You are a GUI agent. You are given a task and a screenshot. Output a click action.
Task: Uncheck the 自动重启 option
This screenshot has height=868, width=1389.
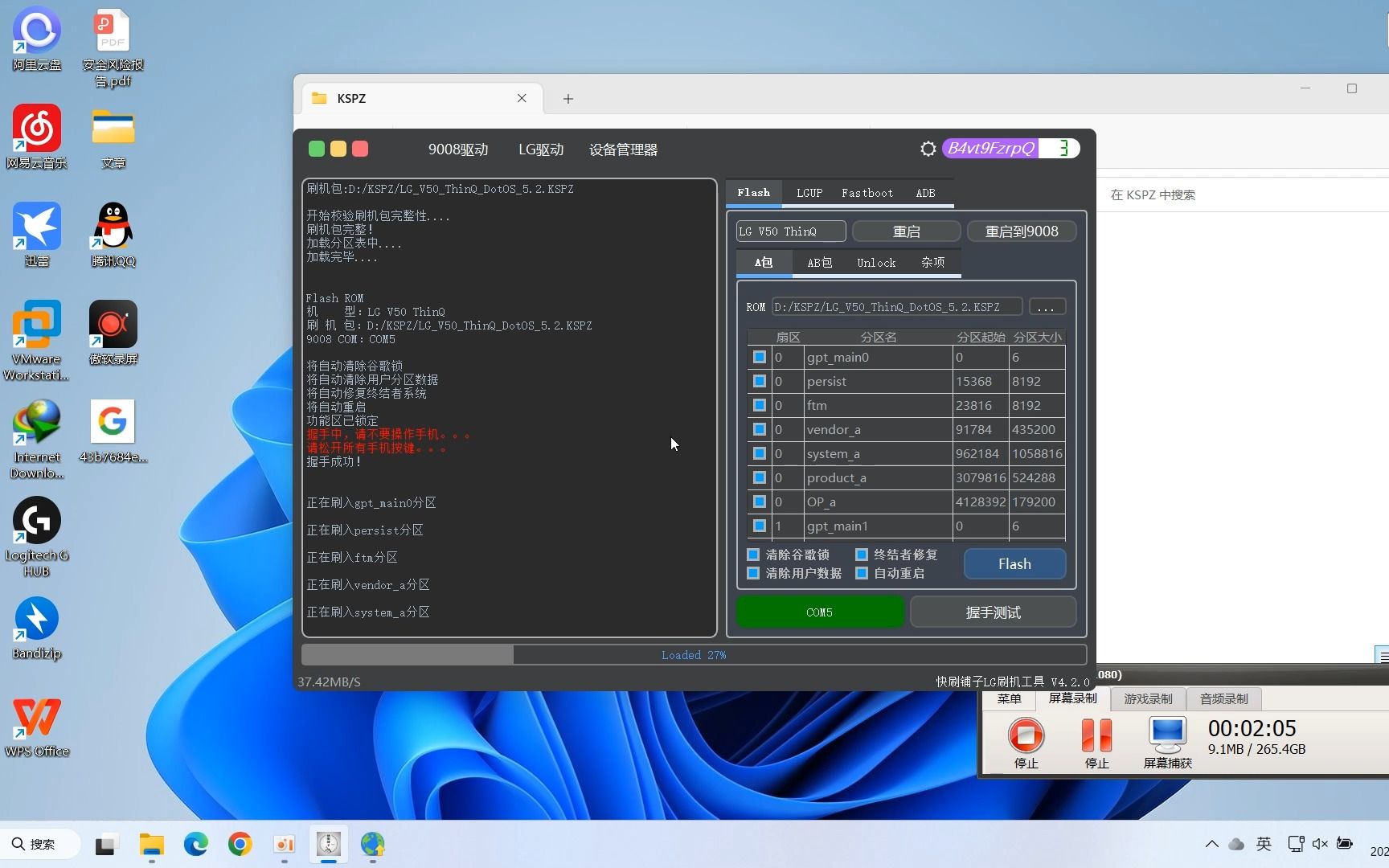click(x=861, y=573)
